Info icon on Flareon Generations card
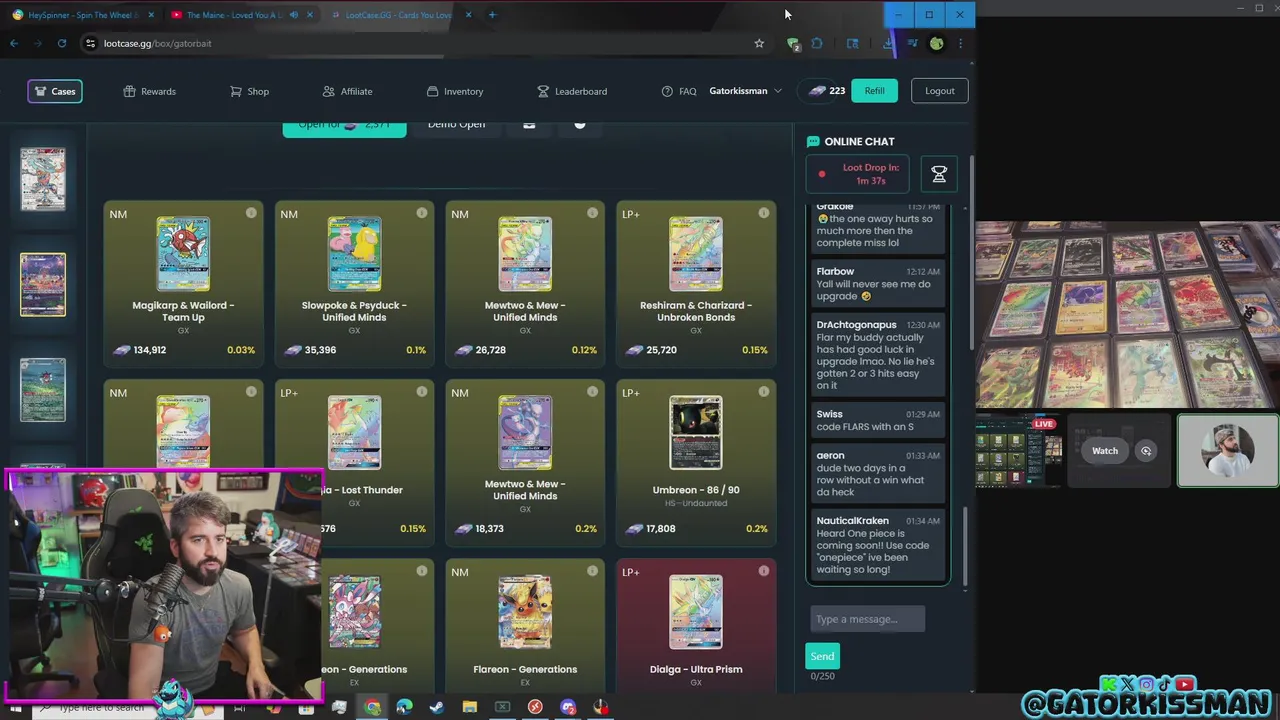The image size is (1280, 720). pyautogui.click(x=593, y=571)
